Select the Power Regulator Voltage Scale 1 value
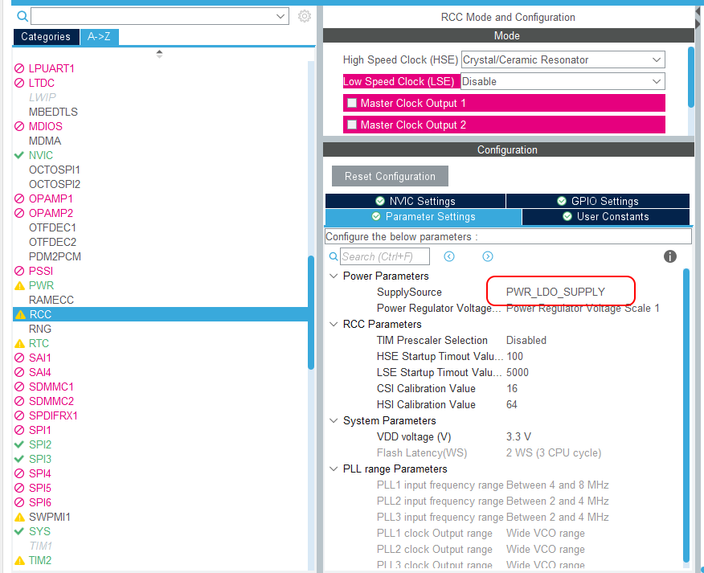Viewport: 704px width, 573px height. pos(583,308)
